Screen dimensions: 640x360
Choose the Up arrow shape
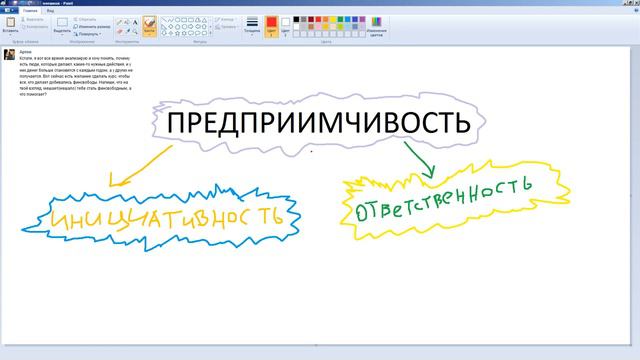204,27
